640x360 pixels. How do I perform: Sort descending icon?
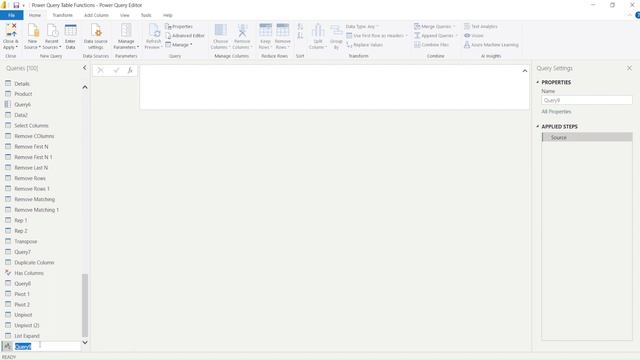click(300, 36)
